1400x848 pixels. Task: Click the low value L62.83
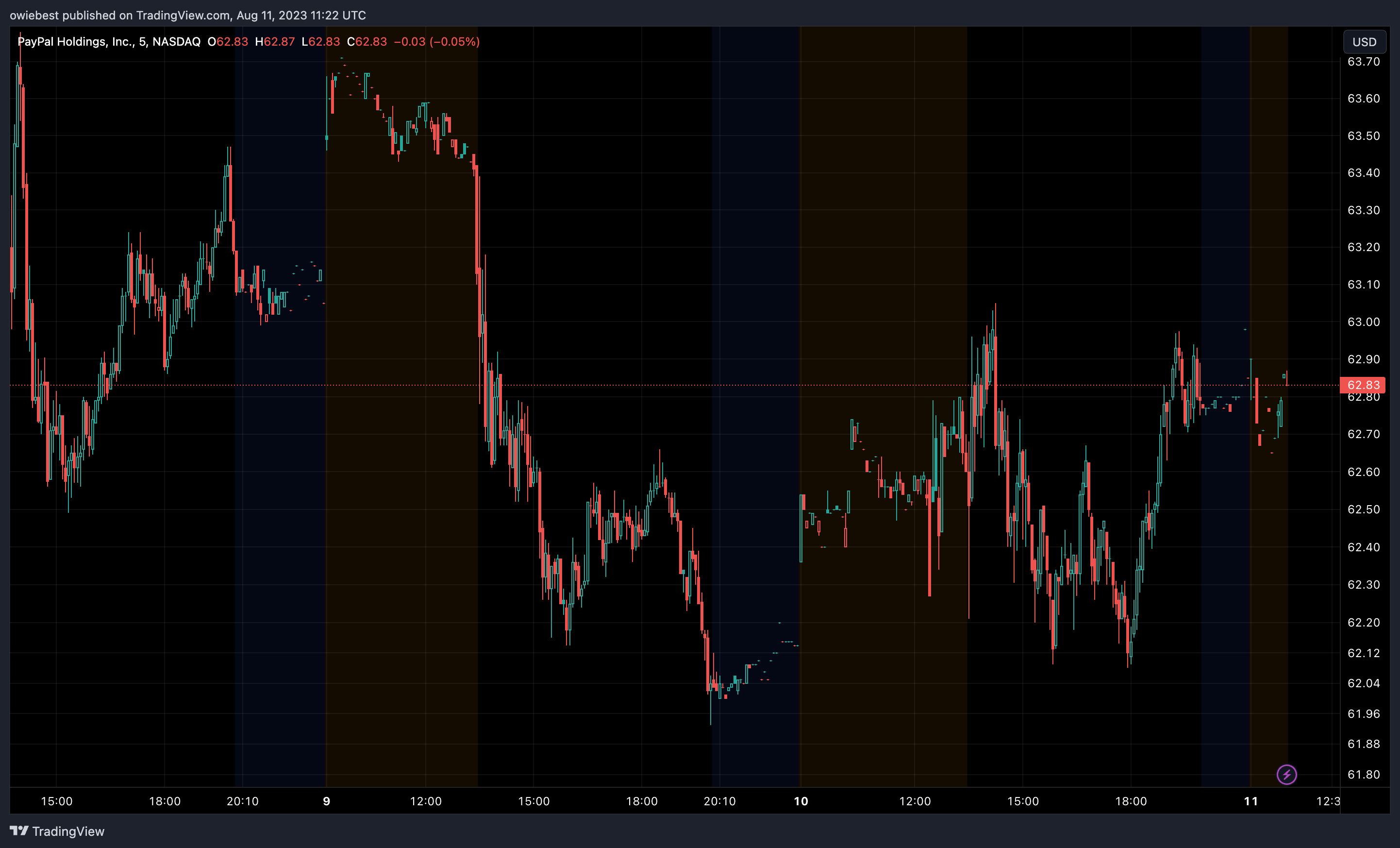coord(320,41)
